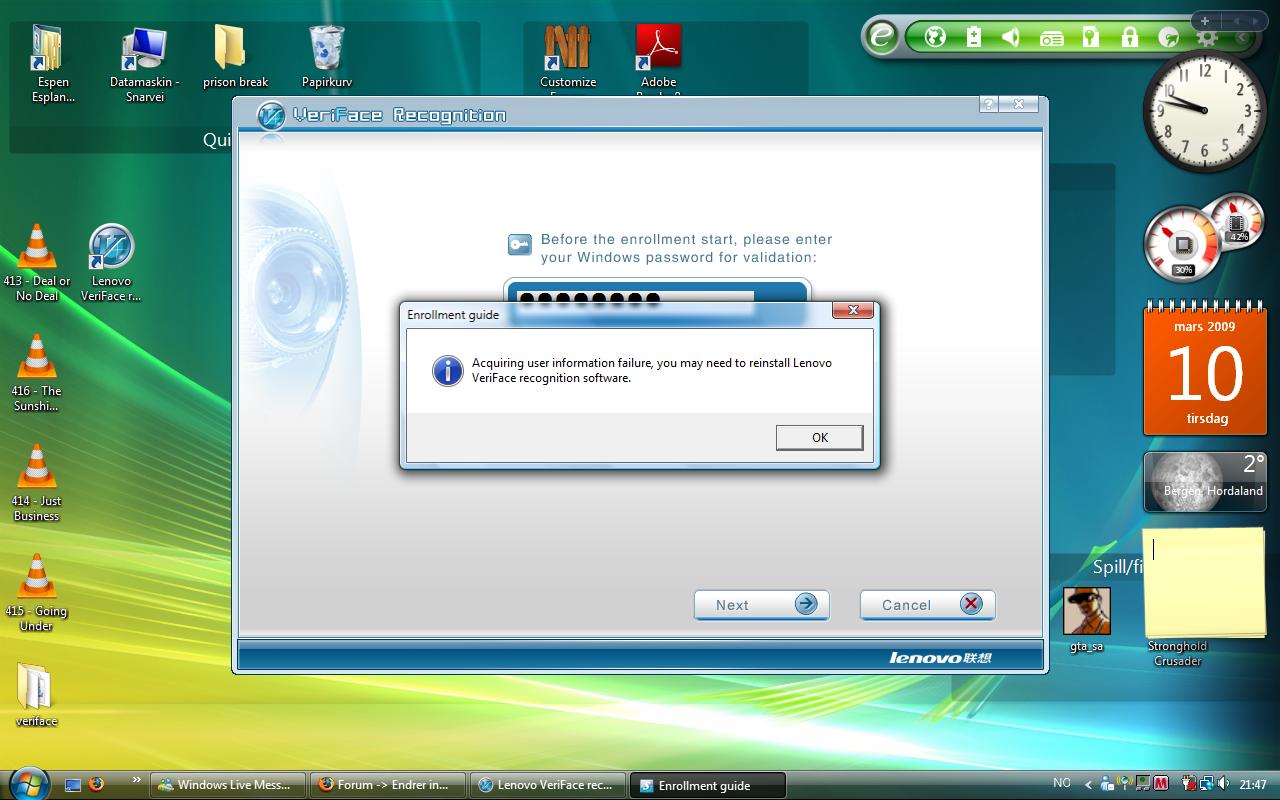Click the Bergen weather gadget
The height and width of the screenshot is (800, 1280).
click(1205, 482)
